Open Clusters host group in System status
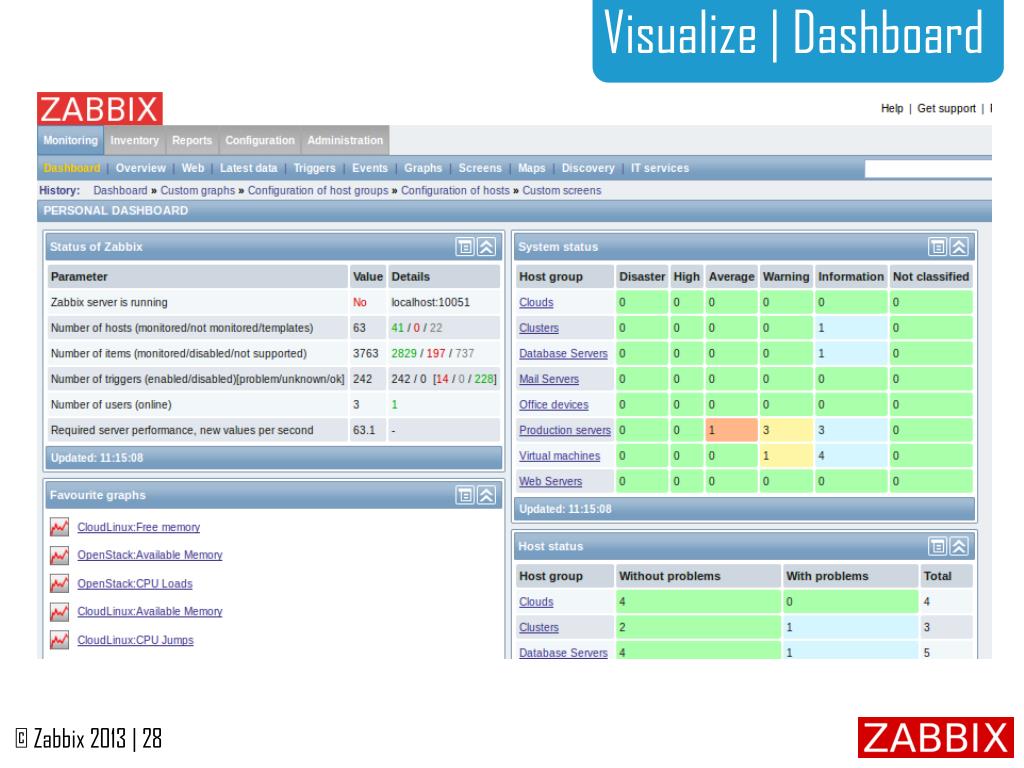 (x=539, y=328)
